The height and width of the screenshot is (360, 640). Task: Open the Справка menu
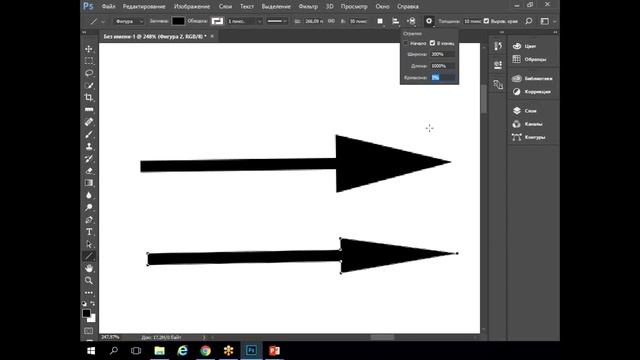408,7
